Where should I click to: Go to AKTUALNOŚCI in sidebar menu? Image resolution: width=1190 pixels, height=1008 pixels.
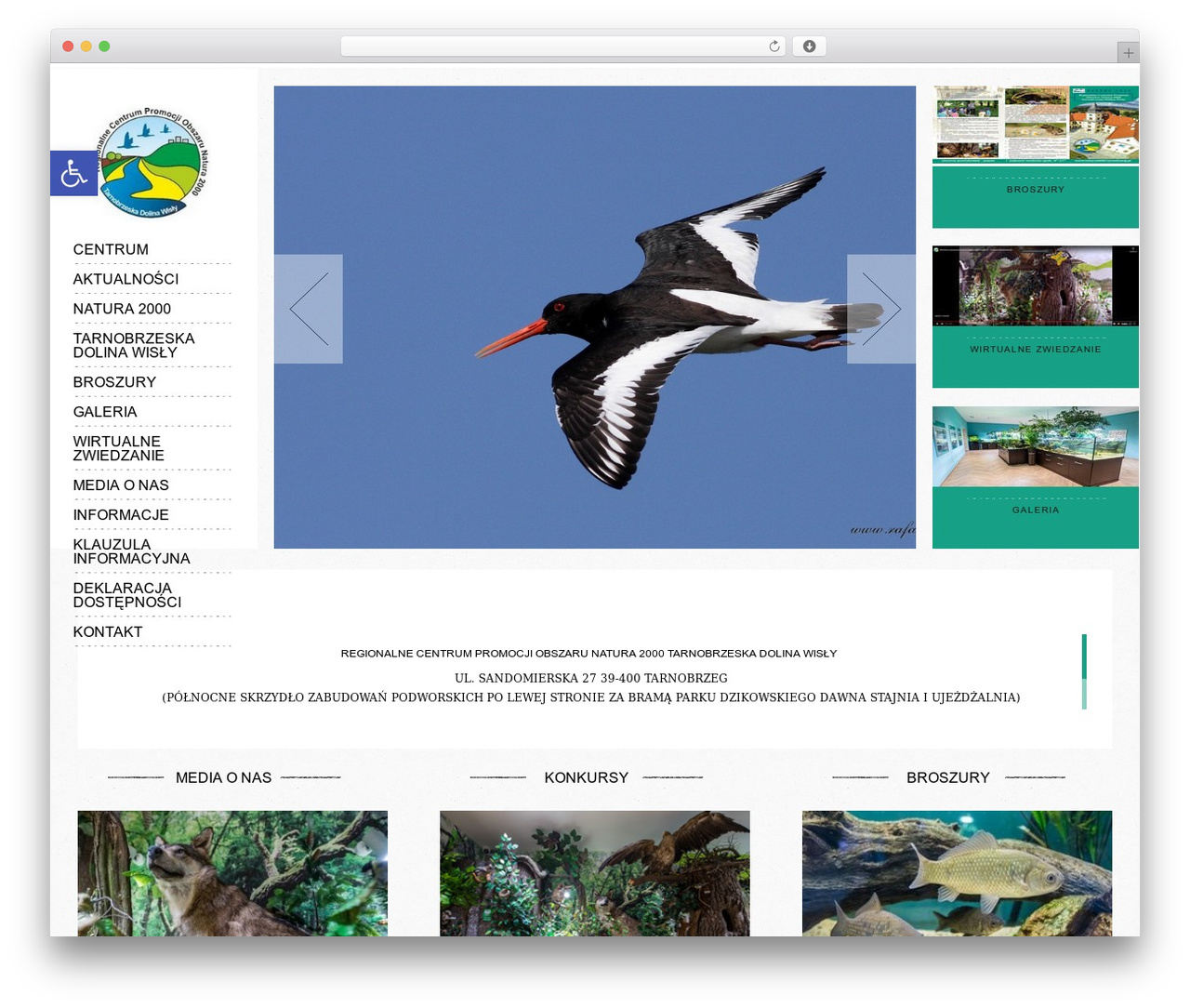(x=126, y=279)
